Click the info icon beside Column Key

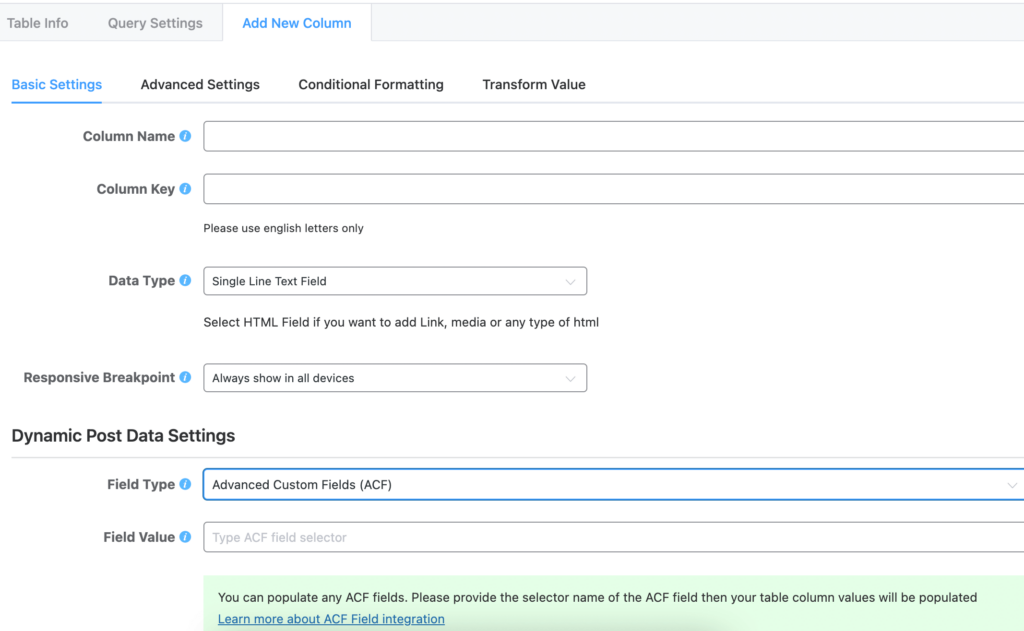185,189
